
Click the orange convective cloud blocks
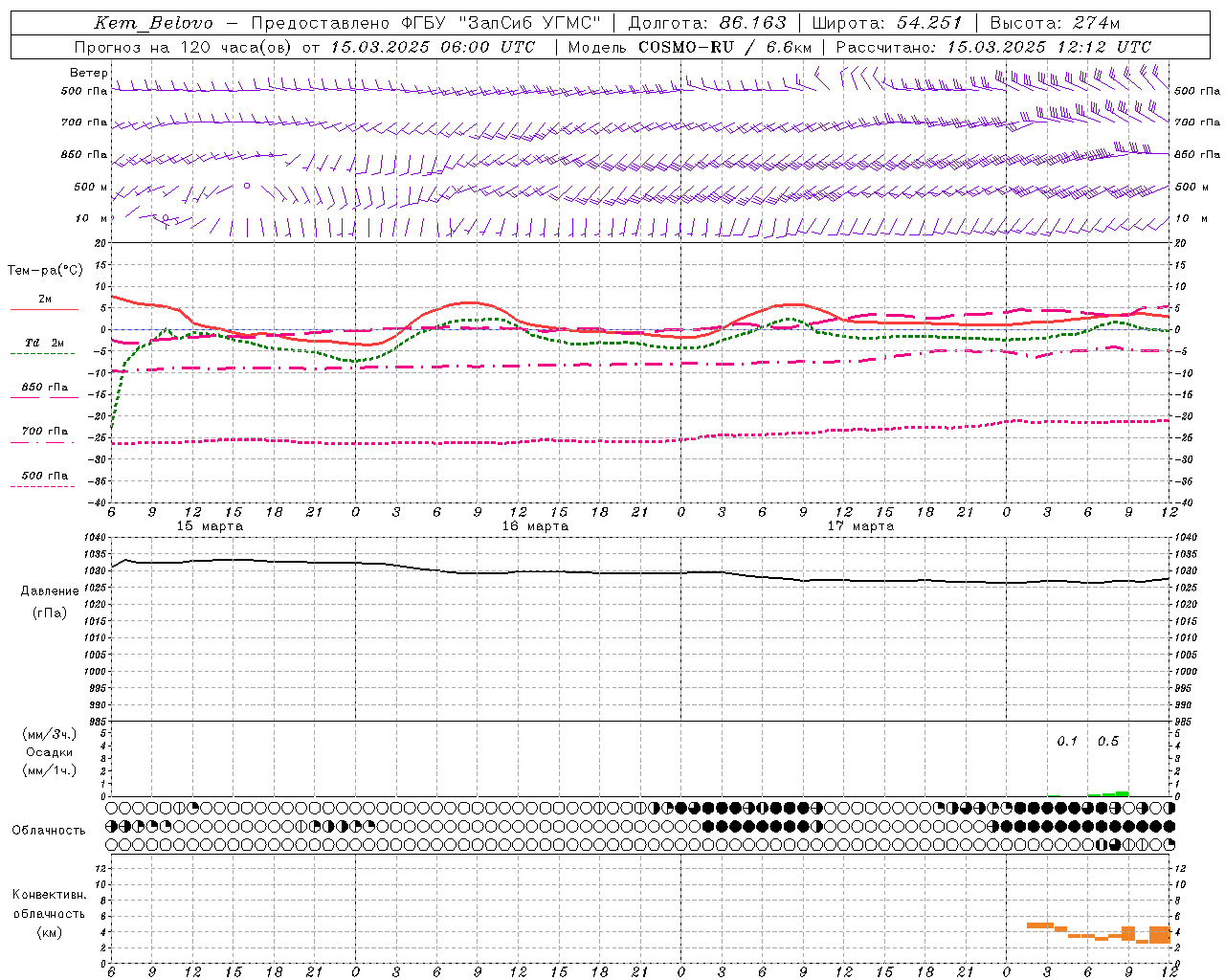1099,933
